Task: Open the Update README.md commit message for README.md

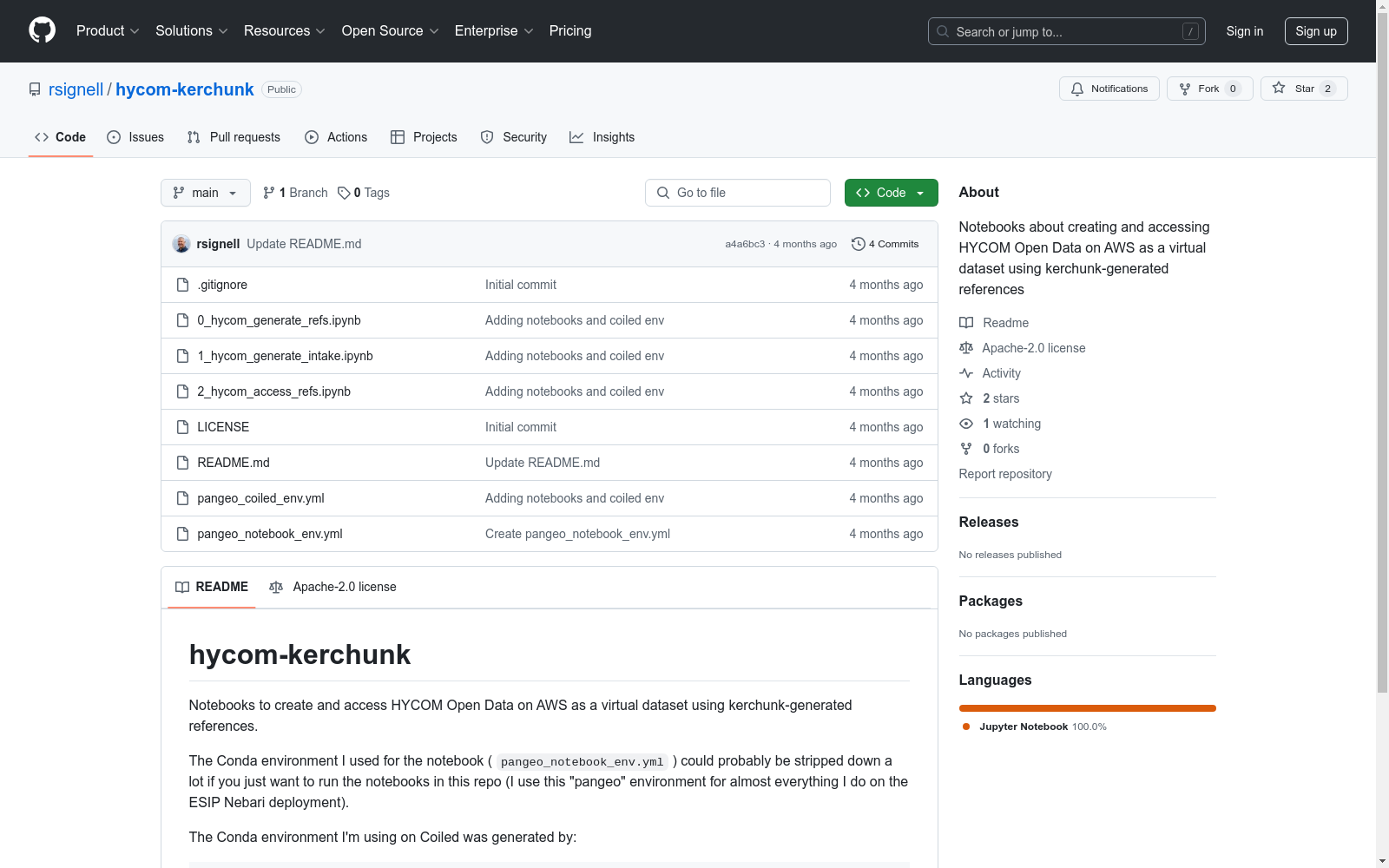Action: [x=543, y=463]
